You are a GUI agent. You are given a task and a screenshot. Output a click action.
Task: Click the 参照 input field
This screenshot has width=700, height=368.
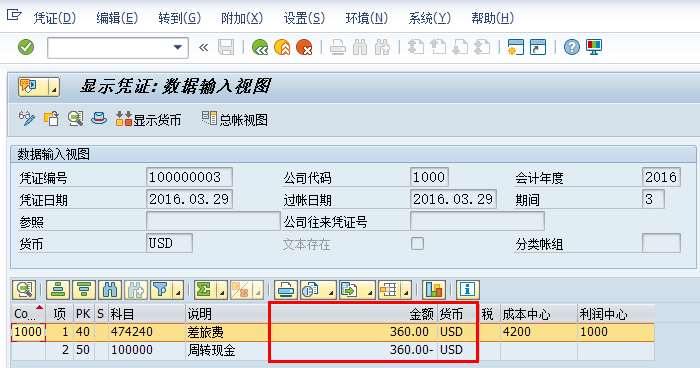click(213, 222)
